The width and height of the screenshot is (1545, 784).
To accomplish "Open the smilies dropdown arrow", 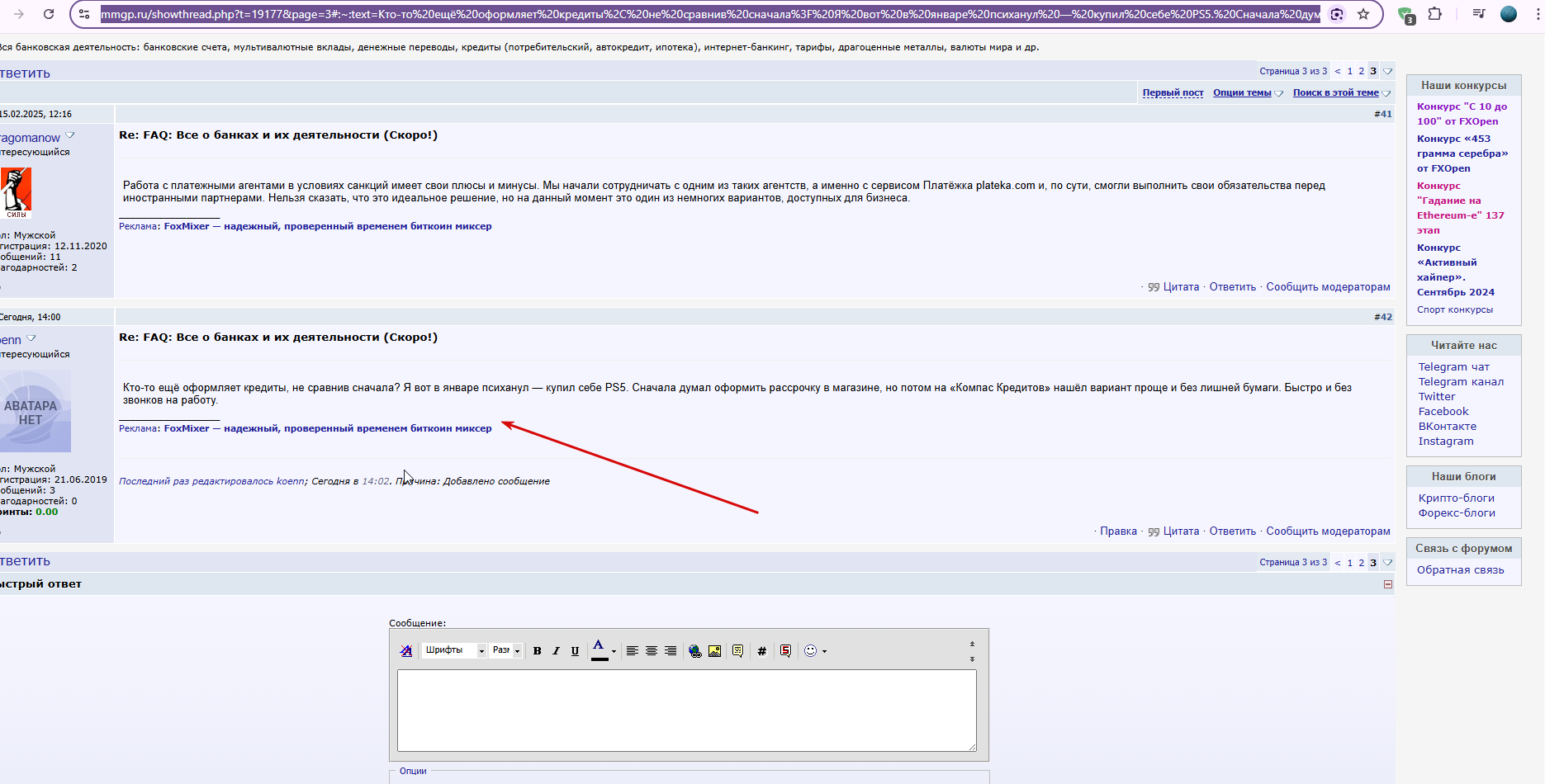I will coord(824,651).
